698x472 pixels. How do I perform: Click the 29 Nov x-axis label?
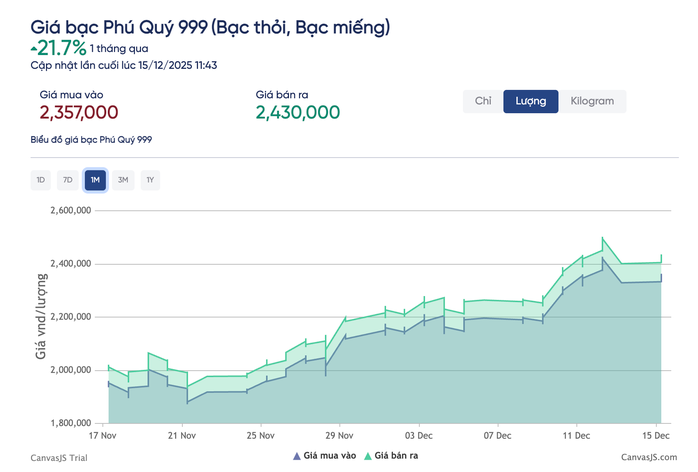point(339,436)
